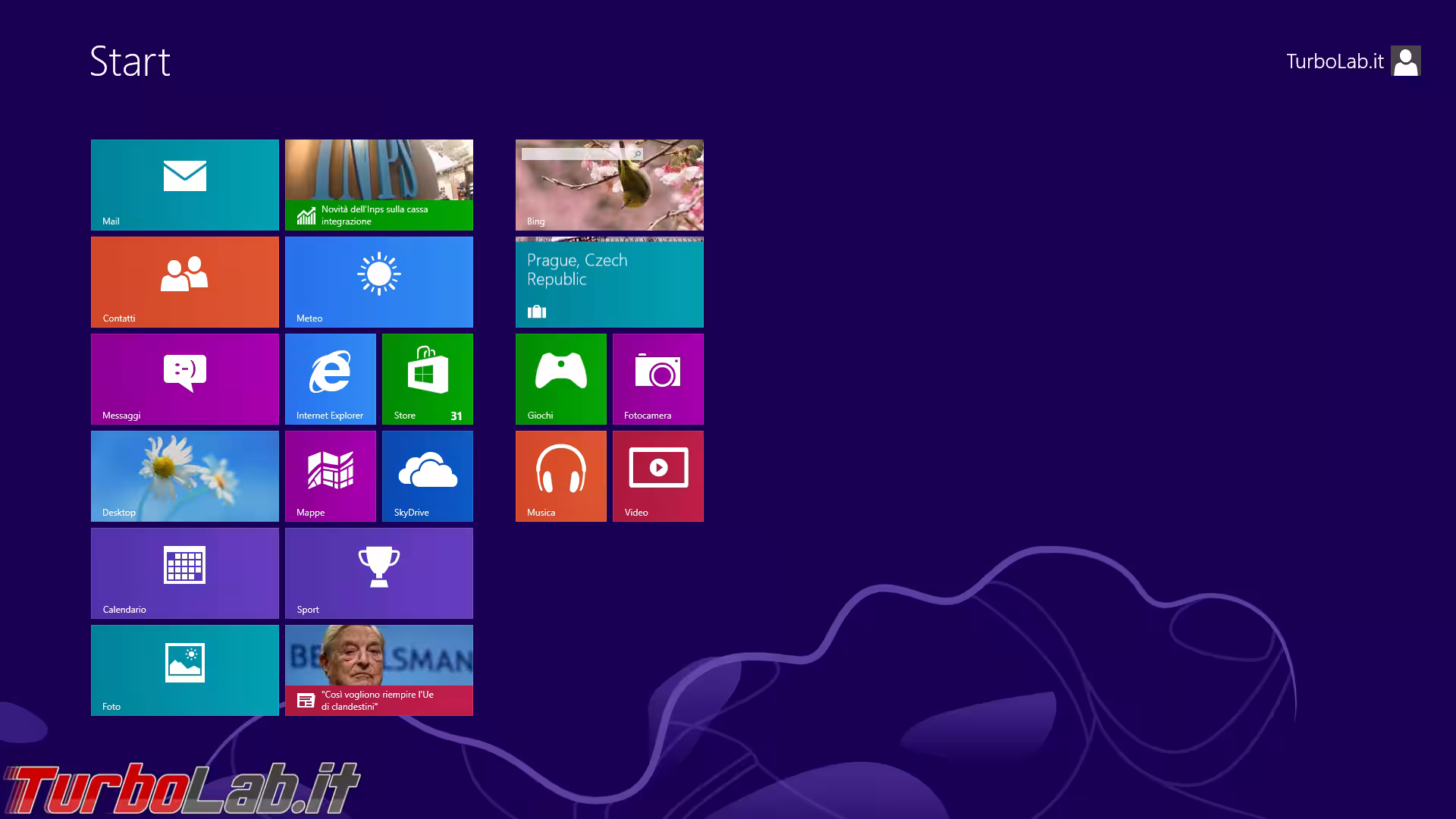This screenshot has height=819, width=1456.
Task: Open the Foto app
Action: click(184, 670)
